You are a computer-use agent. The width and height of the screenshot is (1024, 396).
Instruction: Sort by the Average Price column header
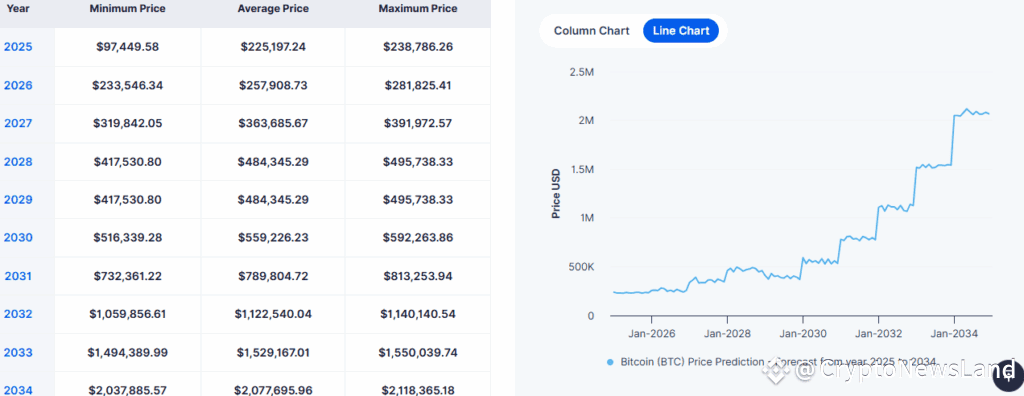273,8
